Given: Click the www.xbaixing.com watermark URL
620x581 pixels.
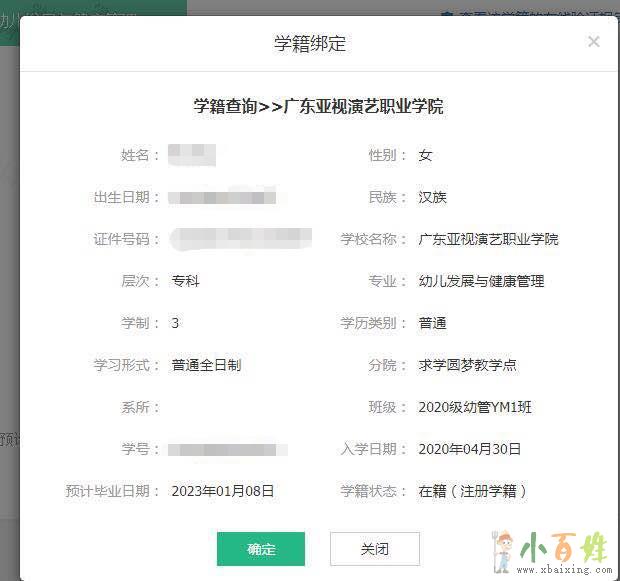Looking at the screenshot, I should pyautogui.click(x=563, y=572).
